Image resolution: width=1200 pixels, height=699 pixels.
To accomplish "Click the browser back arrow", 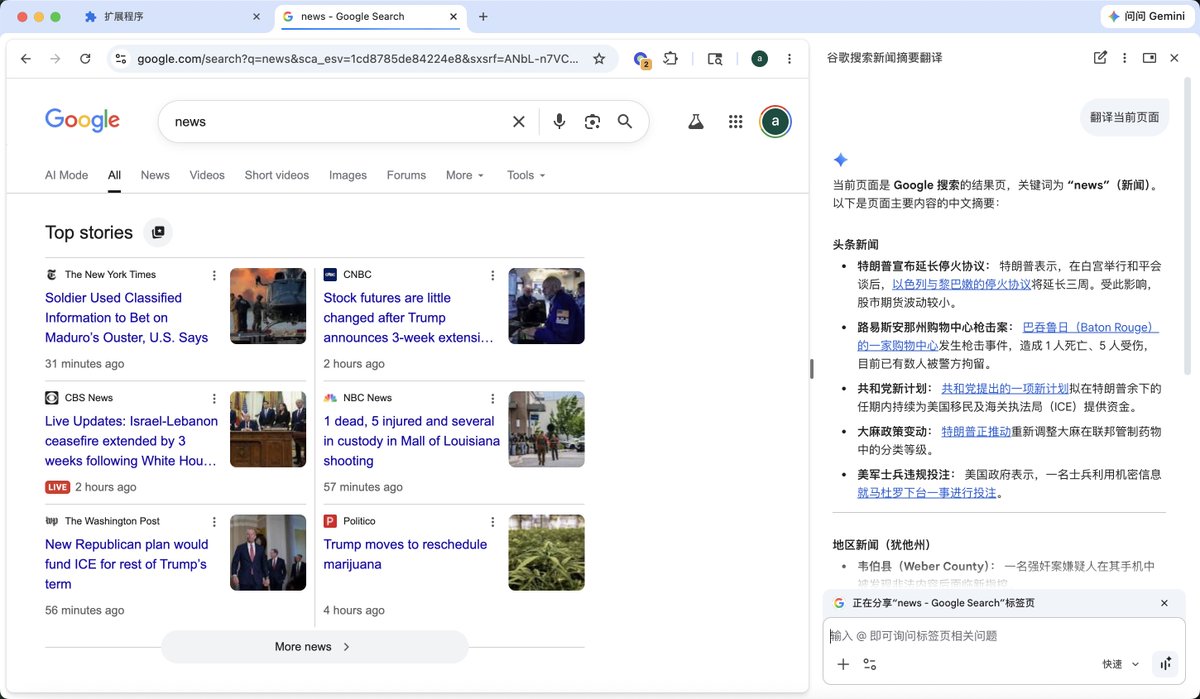I will (26, 59).
